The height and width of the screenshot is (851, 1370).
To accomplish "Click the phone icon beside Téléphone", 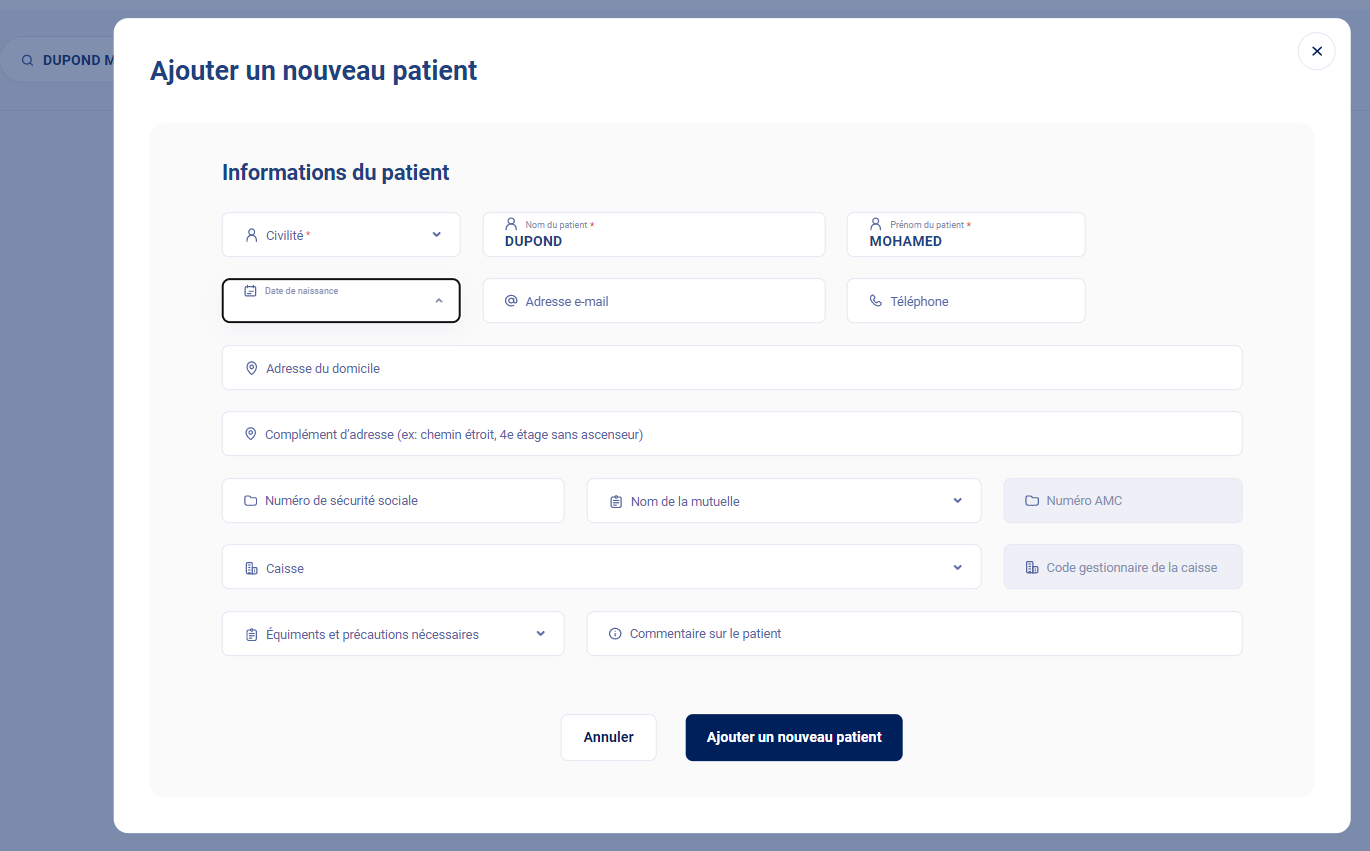I will pos(876,301).
